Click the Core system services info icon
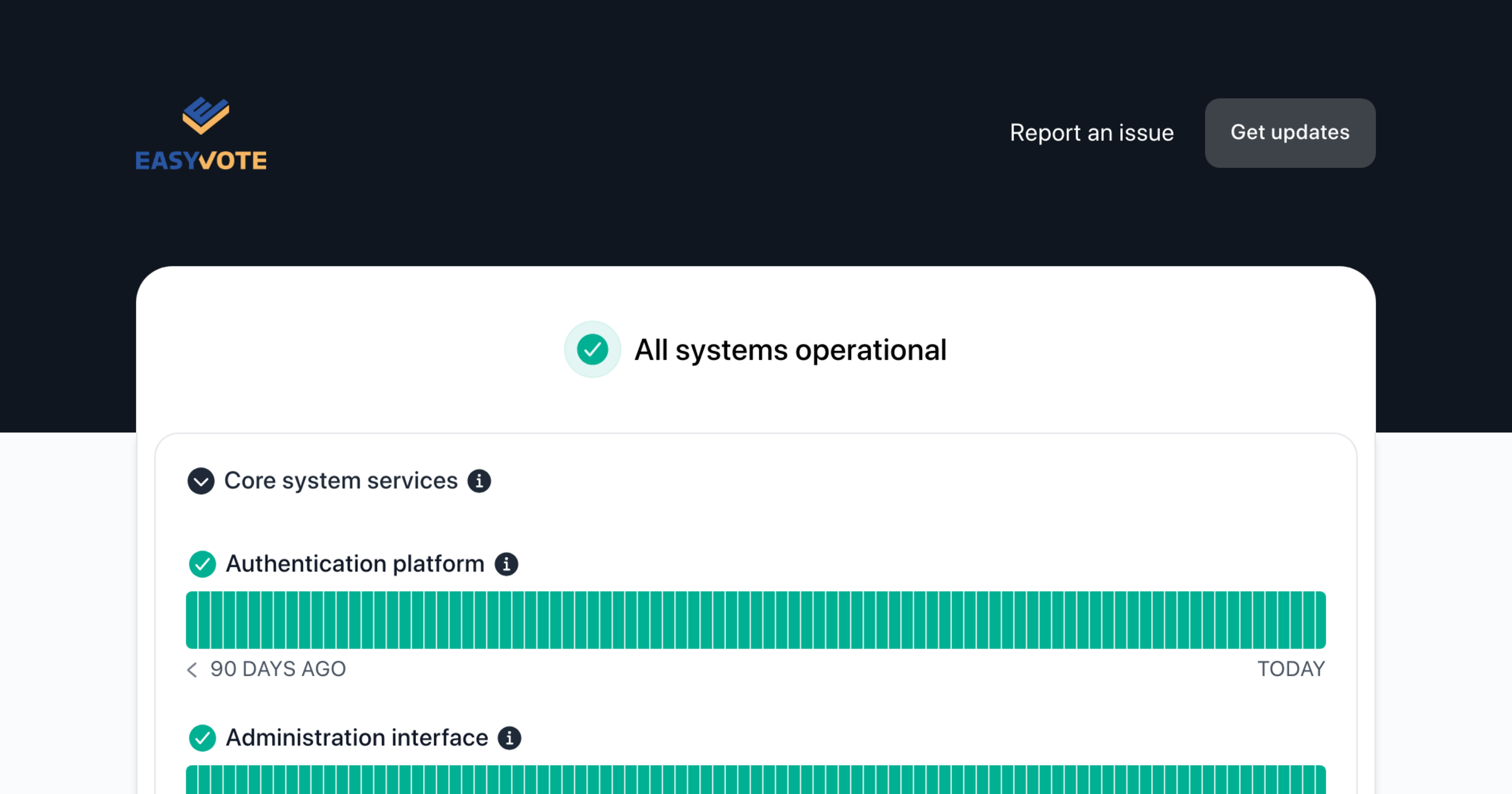 pos(479,481)
